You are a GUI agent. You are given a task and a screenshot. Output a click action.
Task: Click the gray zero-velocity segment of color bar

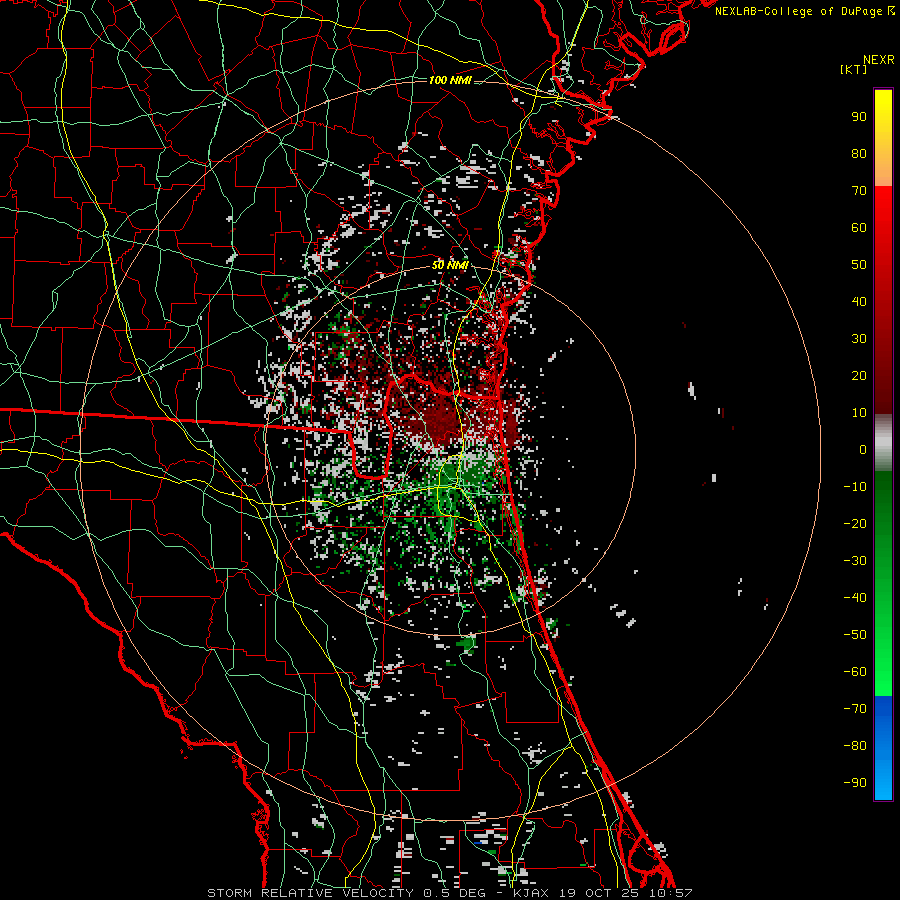pos(883,443)
